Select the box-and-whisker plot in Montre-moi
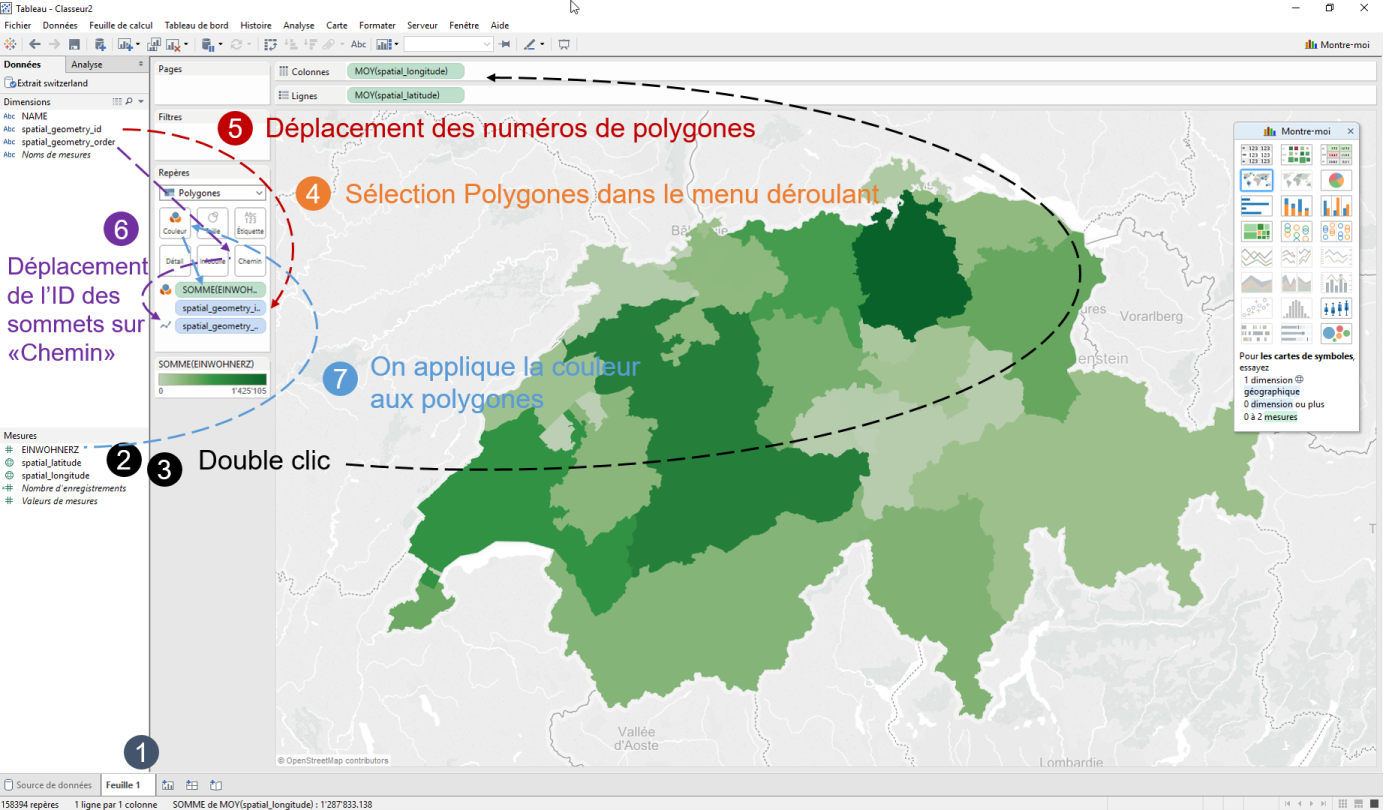Screen dimensions: 1386x810 [1336, 308]
